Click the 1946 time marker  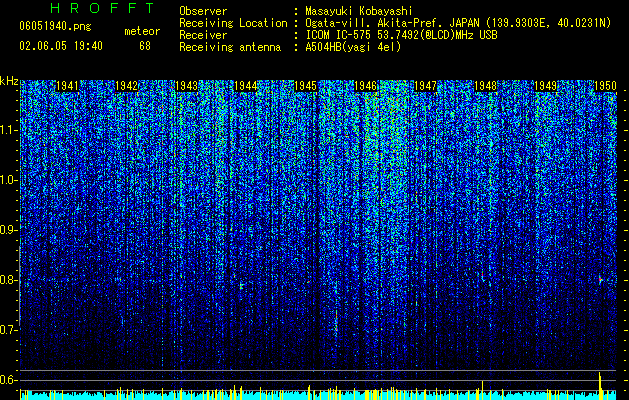(x=366, y=86)
